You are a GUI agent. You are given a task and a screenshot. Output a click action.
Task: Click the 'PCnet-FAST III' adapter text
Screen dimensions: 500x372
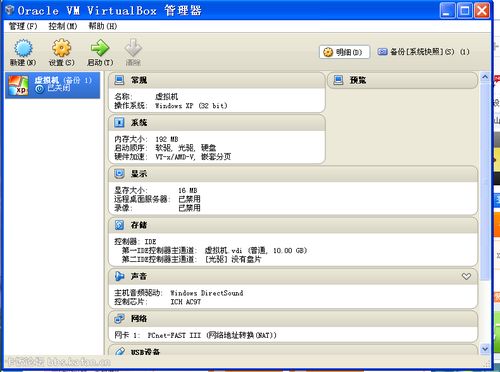174,335
